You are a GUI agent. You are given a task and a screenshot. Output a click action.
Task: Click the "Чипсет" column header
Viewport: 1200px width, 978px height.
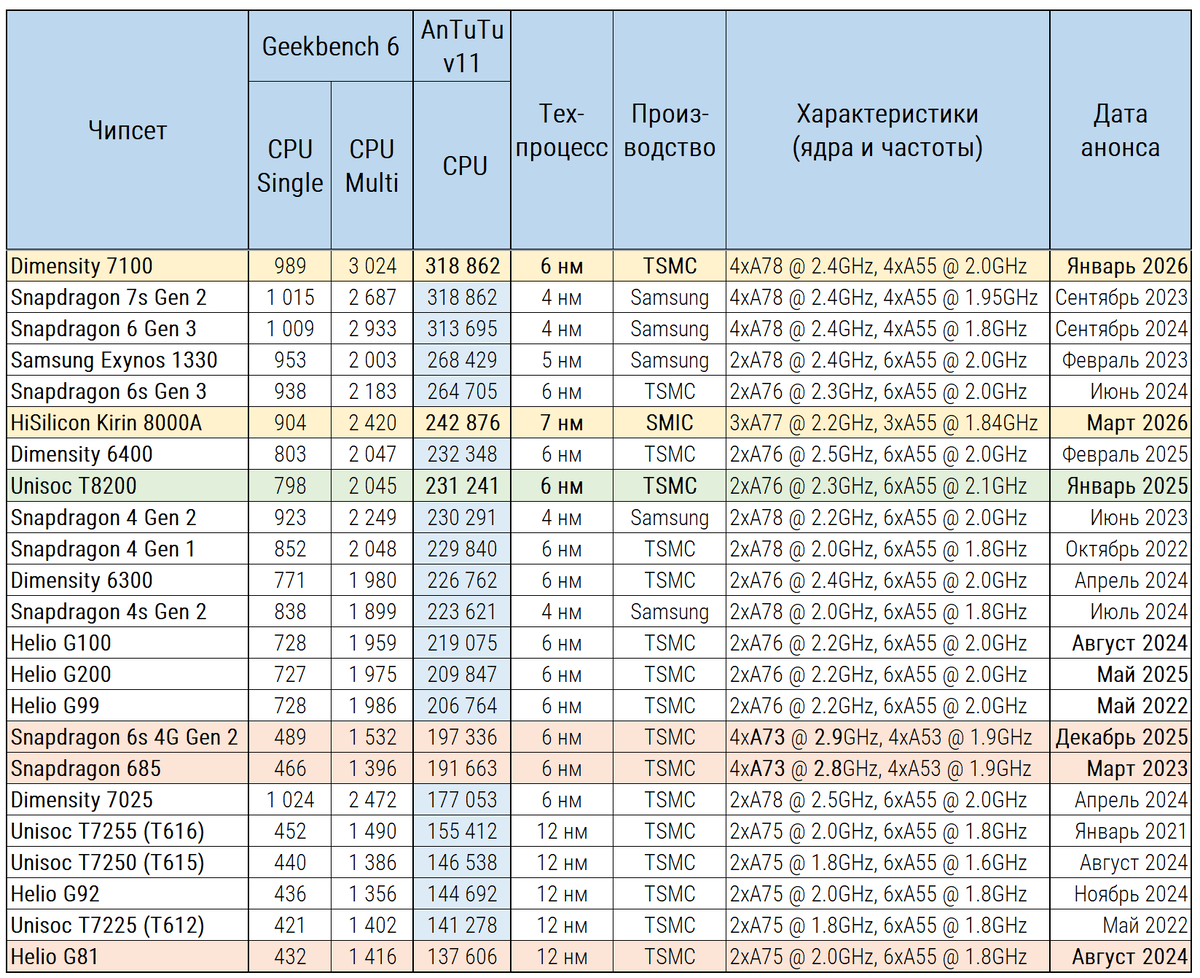click(x=127, y=130)
